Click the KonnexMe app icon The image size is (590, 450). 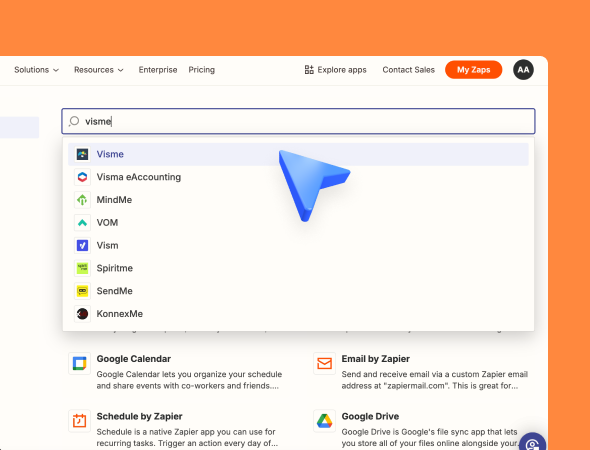click(x=82, y=314)
